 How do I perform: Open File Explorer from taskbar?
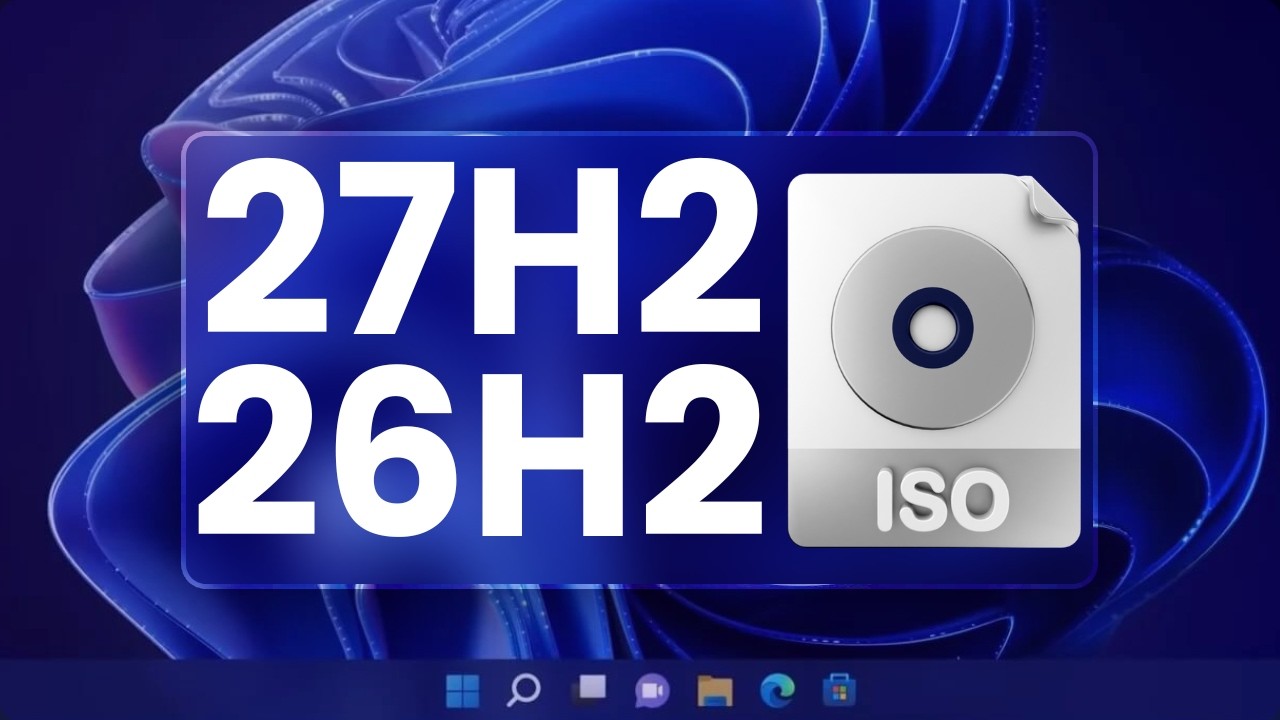tap(715, 690)
